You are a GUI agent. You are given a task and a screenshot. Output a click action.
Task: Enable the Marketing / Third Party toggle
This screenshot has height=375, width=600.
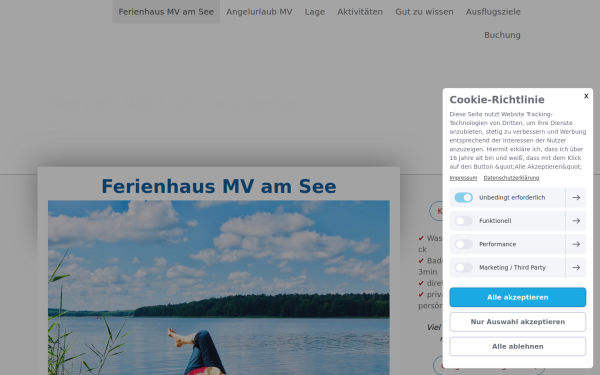(463, 267)
